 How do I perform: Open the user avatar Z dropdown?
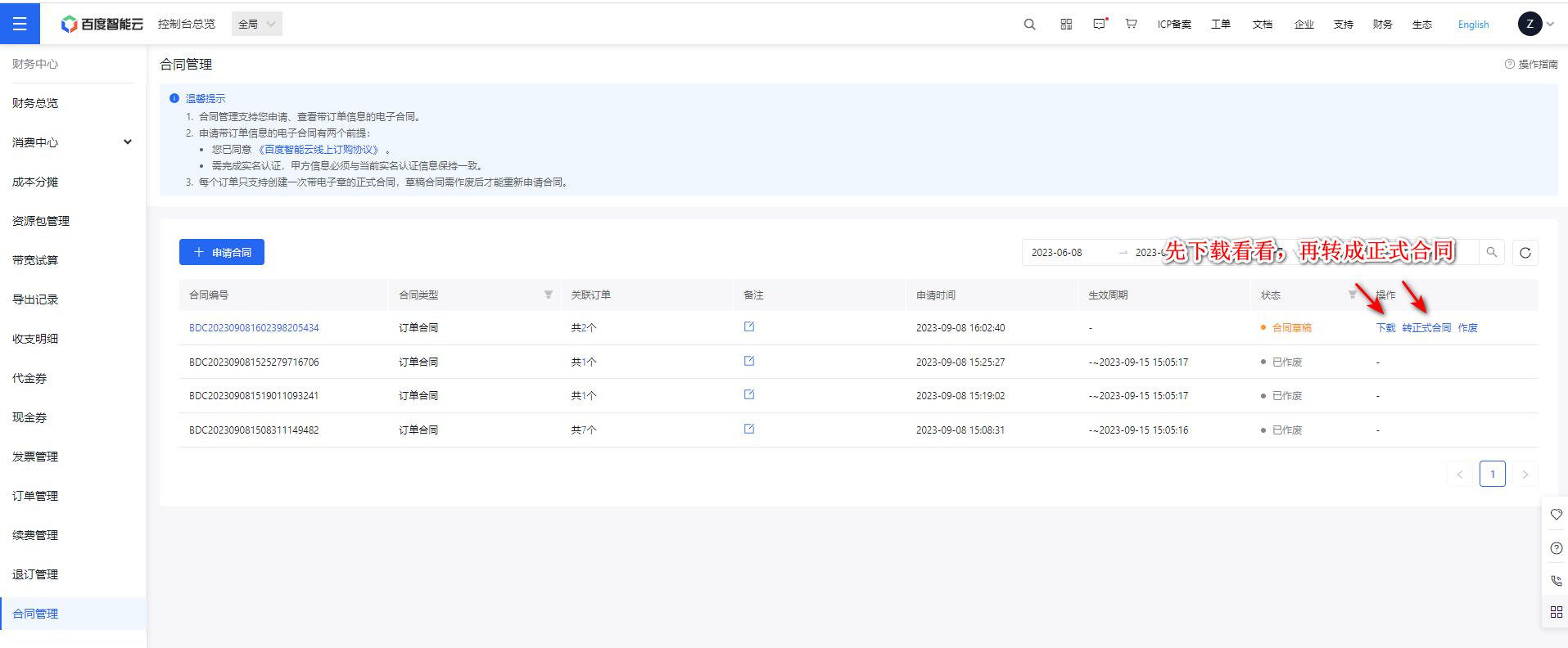1535,25
